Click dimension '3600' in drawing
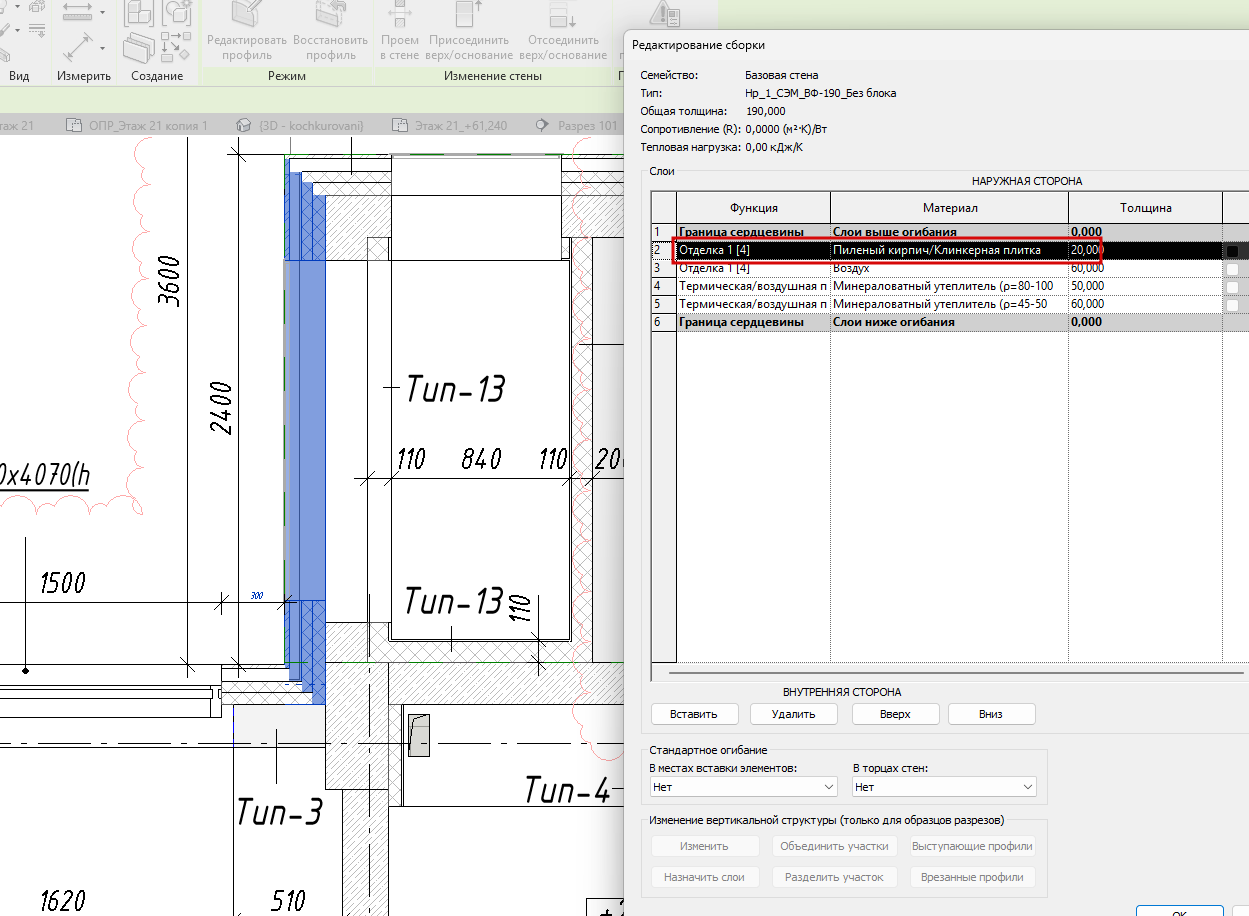 click(x=169, y=281)
